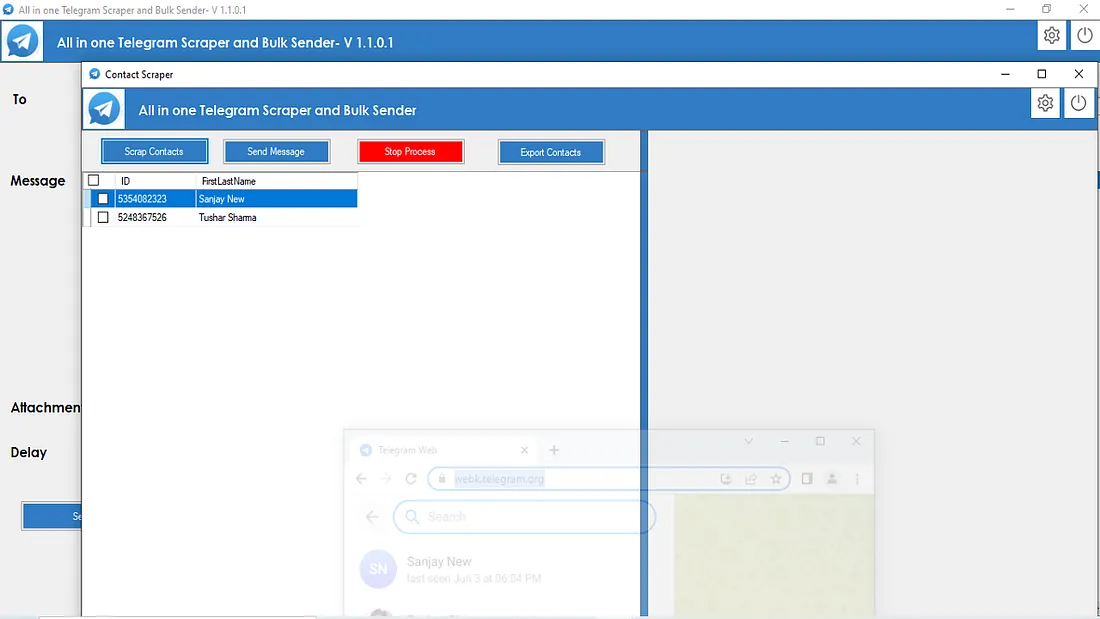
Task: Open the browser three-dot menu
Action: pos(857,479)
